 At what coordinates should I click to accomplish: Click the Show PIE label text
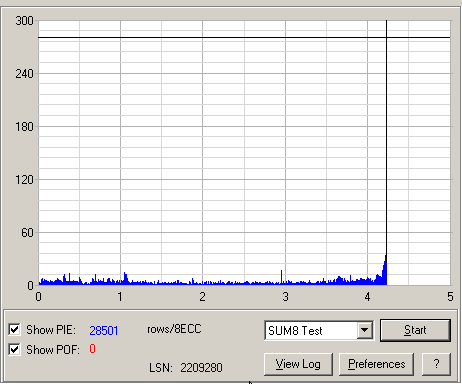51,330
